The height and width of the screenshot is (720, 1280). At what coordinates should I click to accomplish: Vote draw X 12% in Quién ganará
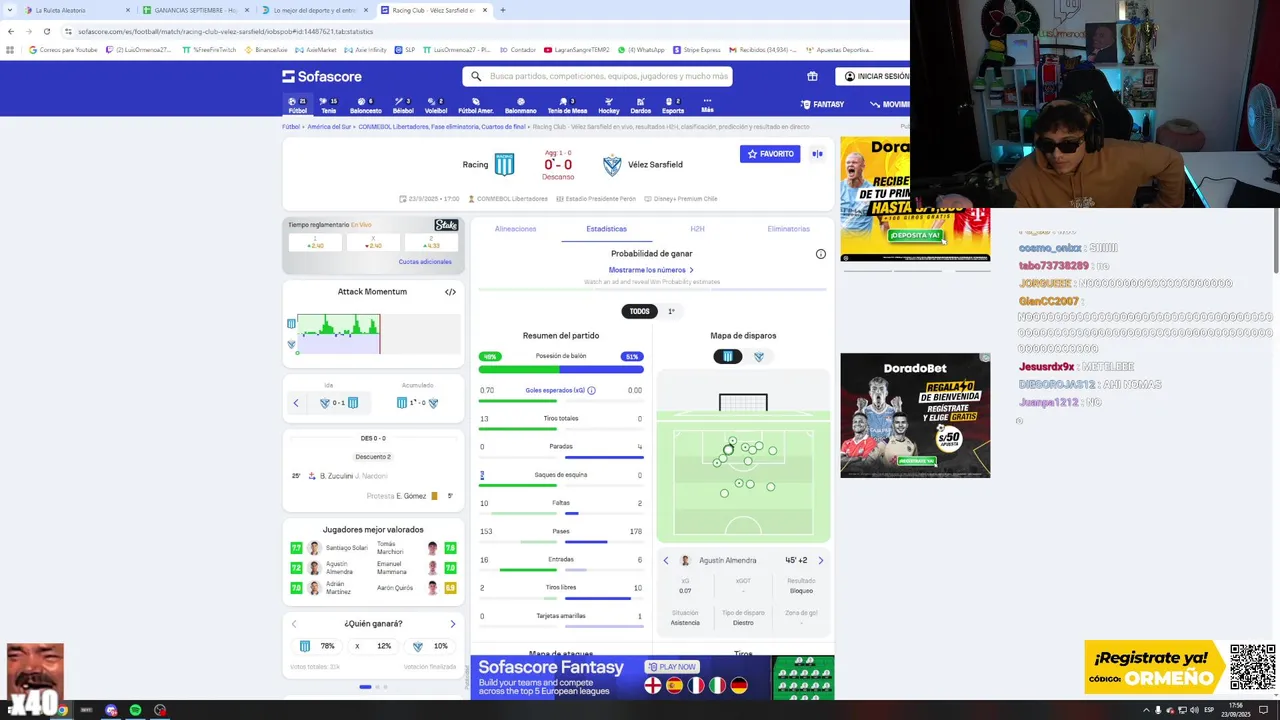(x=374, y=646)
